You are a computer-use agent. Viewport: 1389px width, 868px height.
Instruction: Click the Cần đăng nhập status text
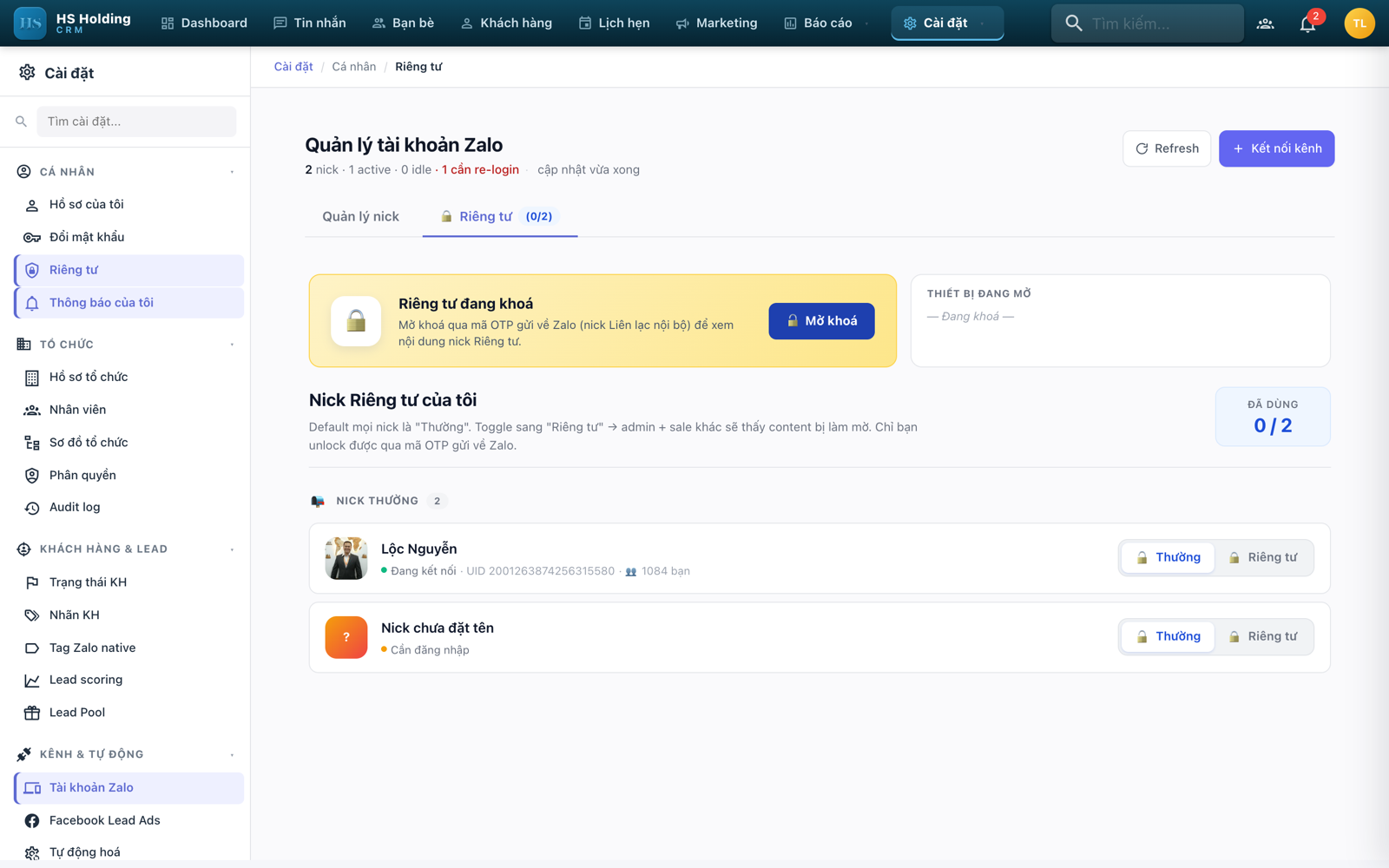(x=430, y=650)
